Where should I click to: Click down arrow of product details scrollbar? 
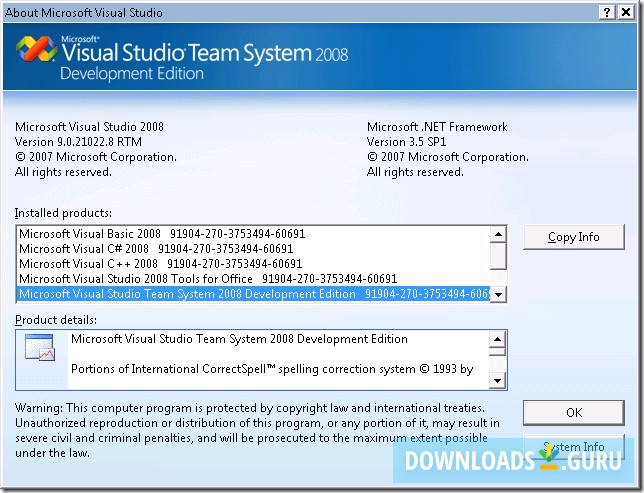[x=497, y=380]
